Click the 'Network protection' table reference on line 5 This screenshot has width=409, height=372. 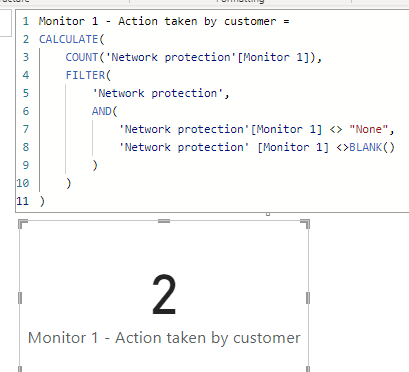(157, 93)
